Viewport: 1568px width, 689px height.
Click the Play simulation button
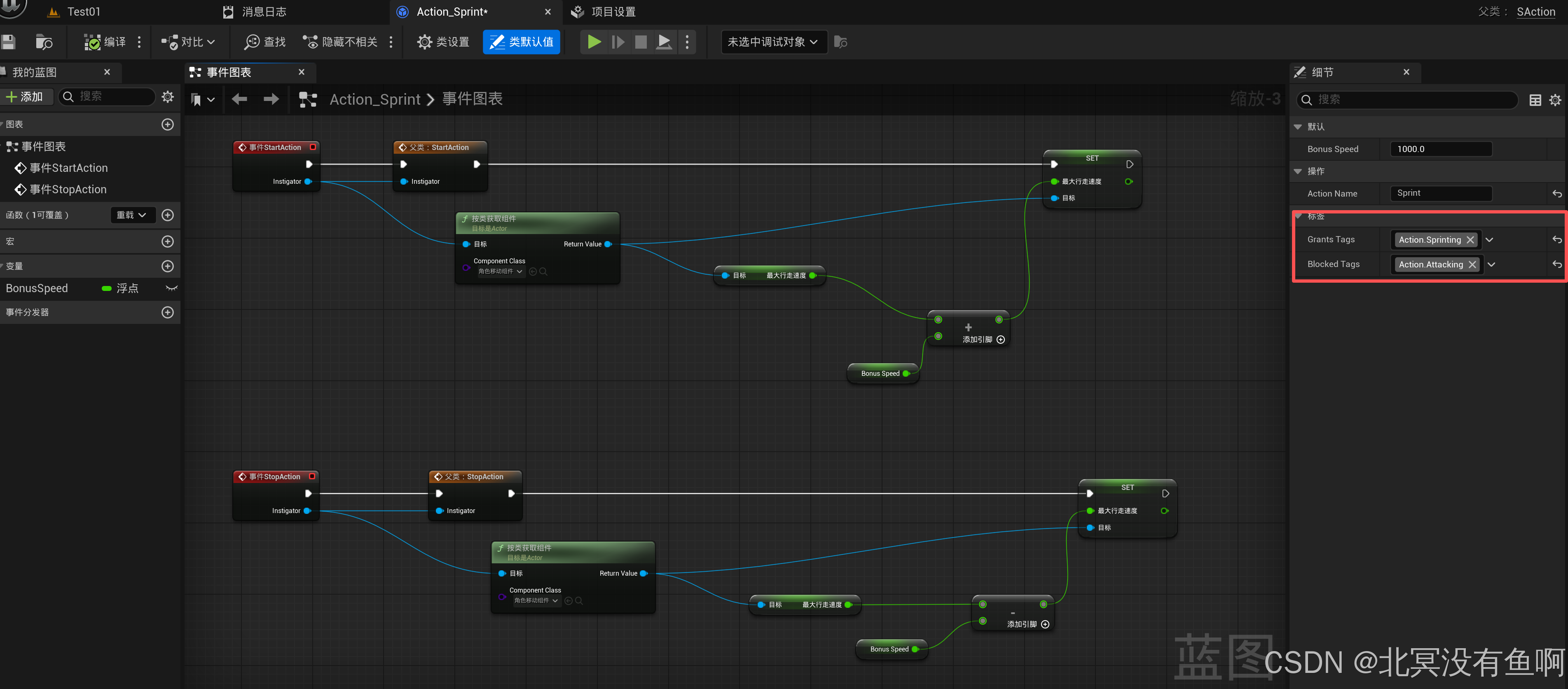pos(594,42)
